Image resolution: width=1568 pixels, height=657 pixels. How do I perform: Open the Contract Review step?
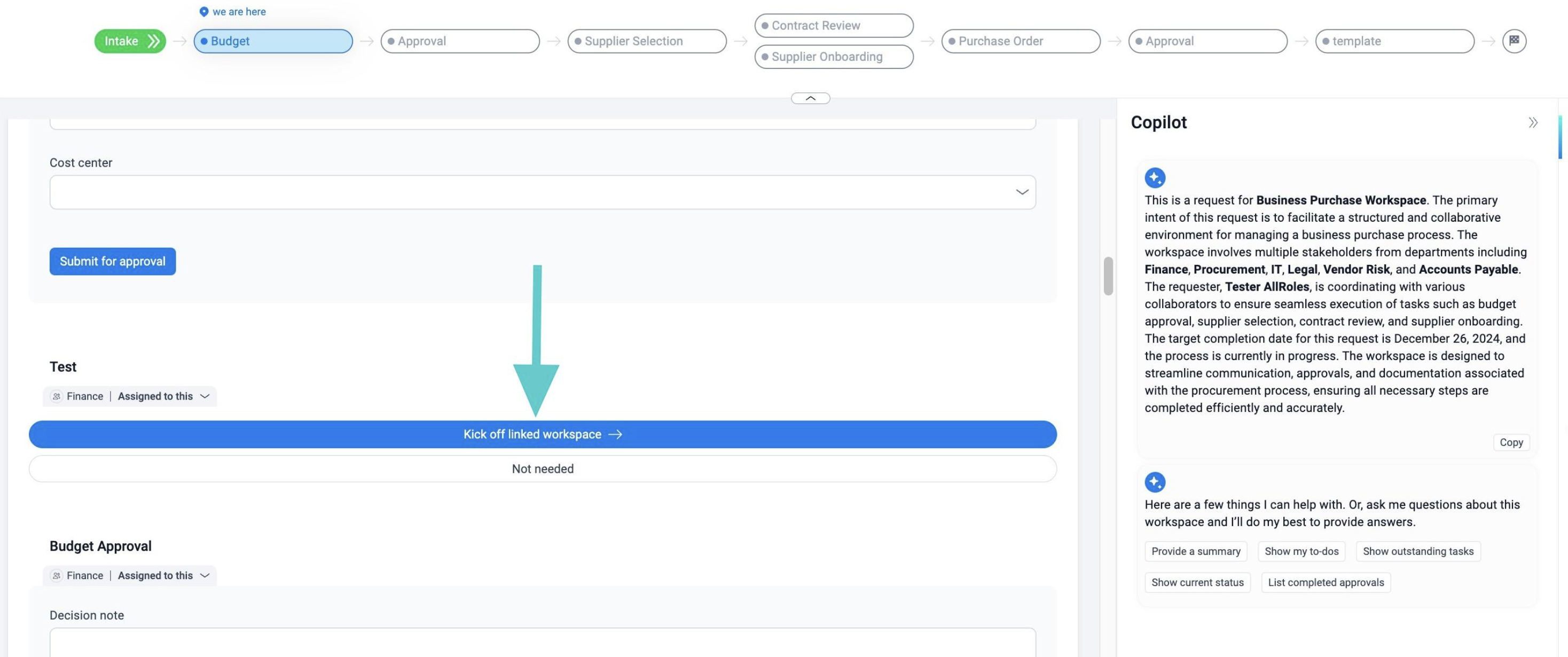833,26
